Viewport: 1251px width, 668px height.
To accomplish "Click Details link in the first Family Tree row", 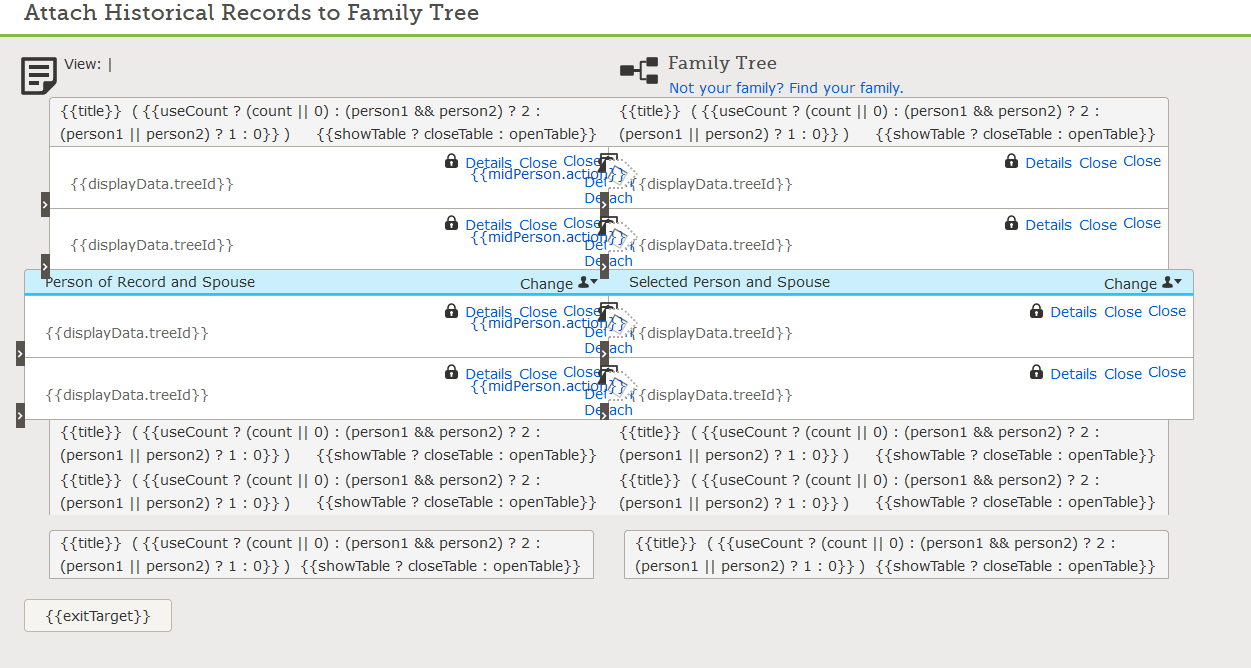I will pyautogui.click(x=1048, y=163).
